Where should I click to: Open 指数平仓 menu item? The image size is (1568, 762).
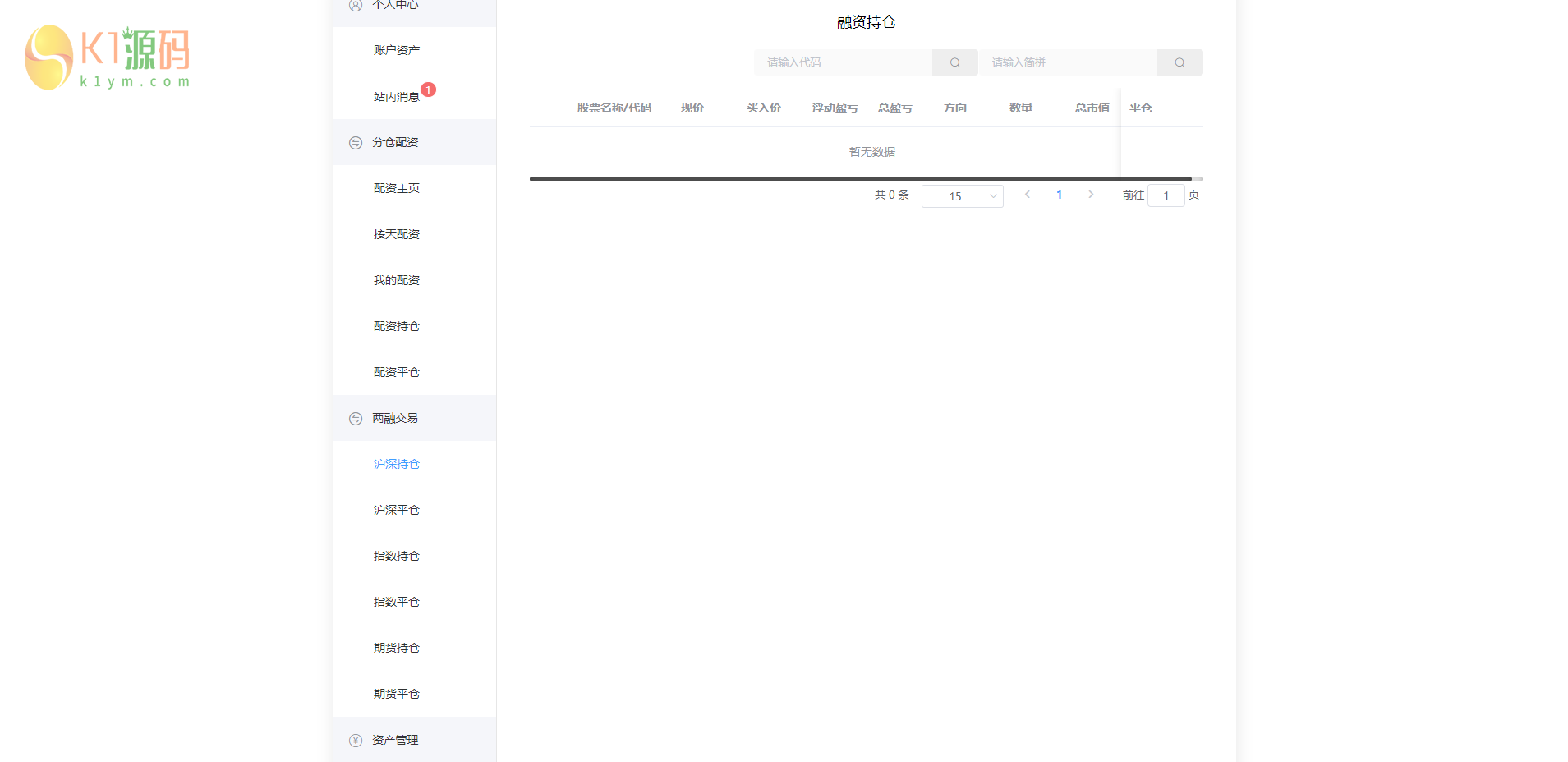tap(414, 602)
